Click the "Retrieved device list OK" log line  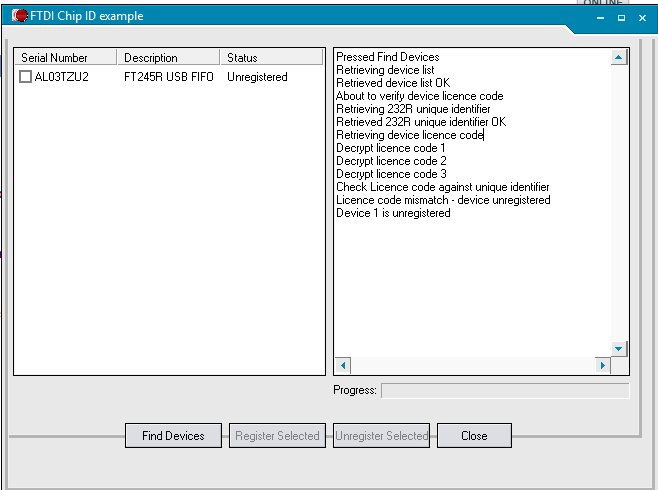(x=393, y=83)
